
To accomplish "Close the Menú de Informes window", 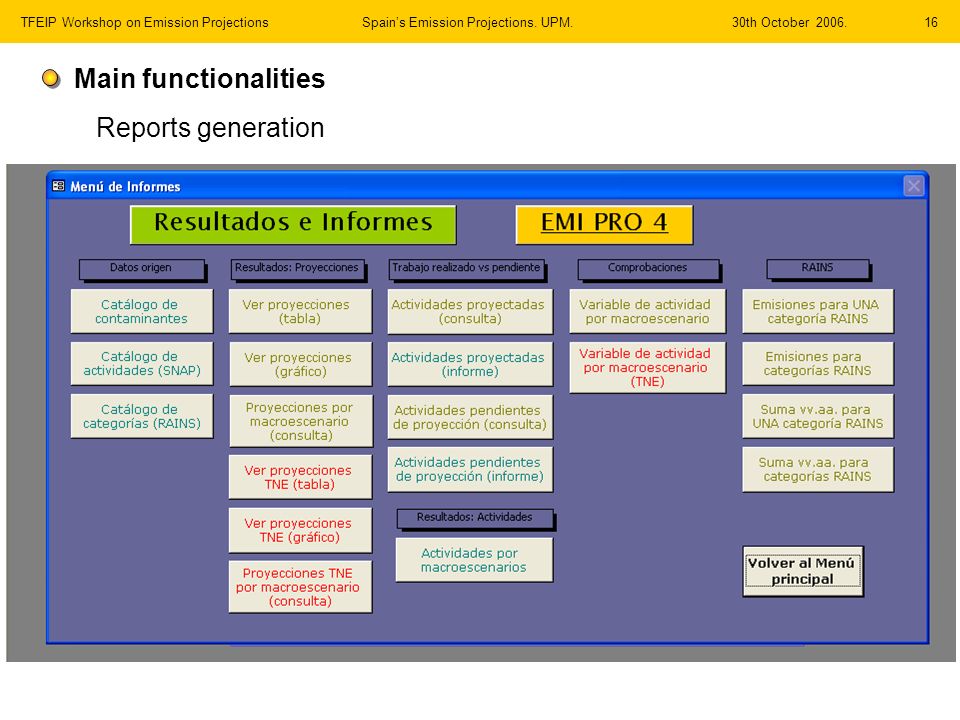I will [x=913, y=186].
